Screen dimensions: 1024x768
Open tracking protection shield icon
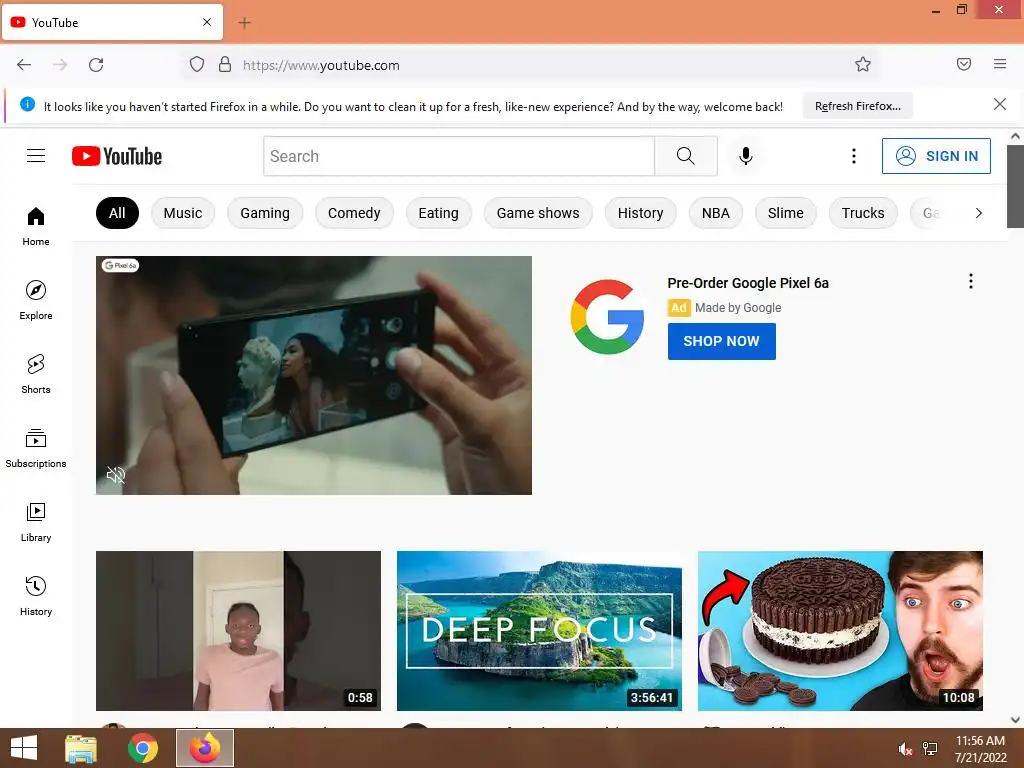[197, 65]
